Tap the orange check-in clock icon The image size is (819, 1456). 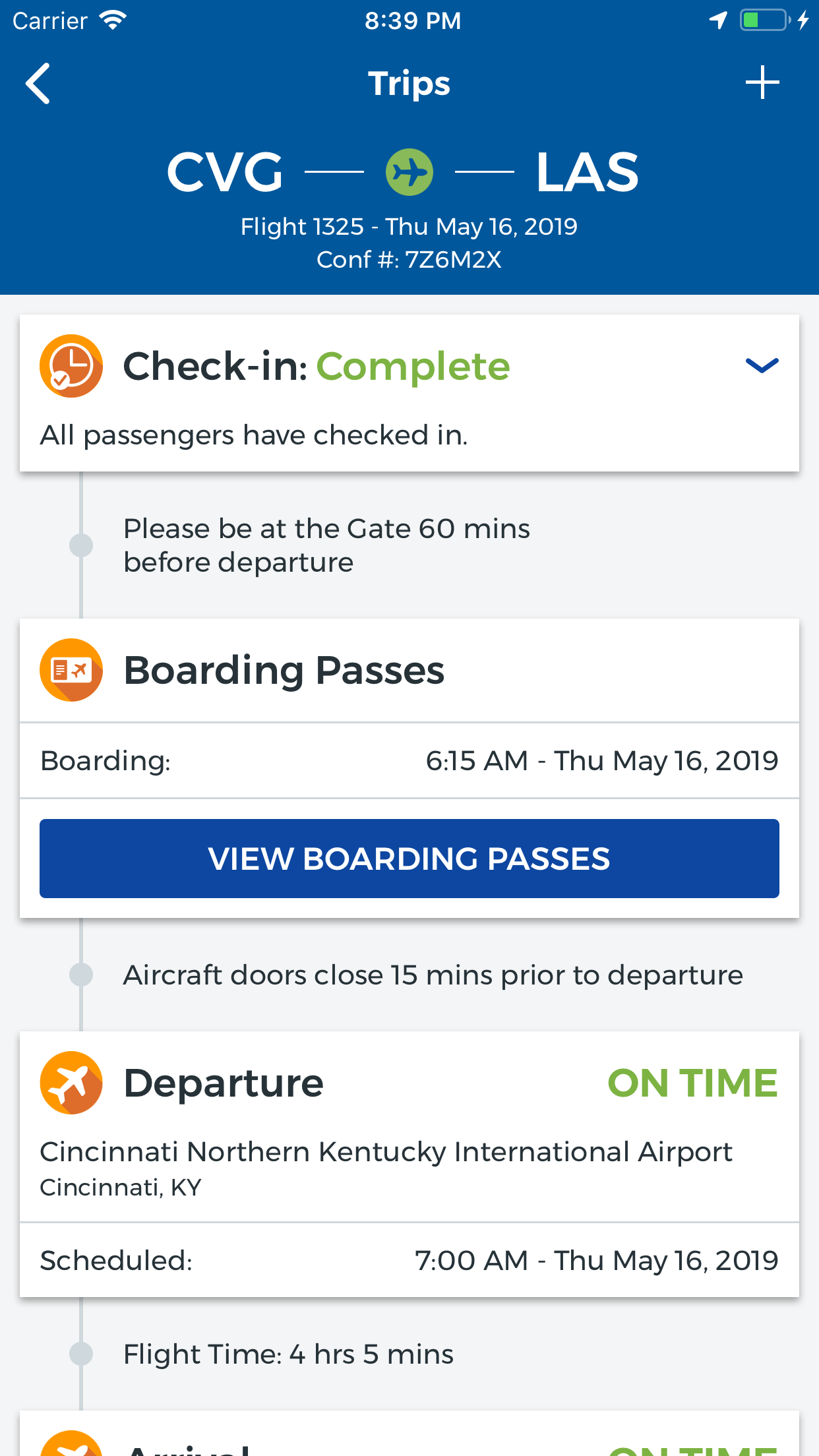[71, 366]
